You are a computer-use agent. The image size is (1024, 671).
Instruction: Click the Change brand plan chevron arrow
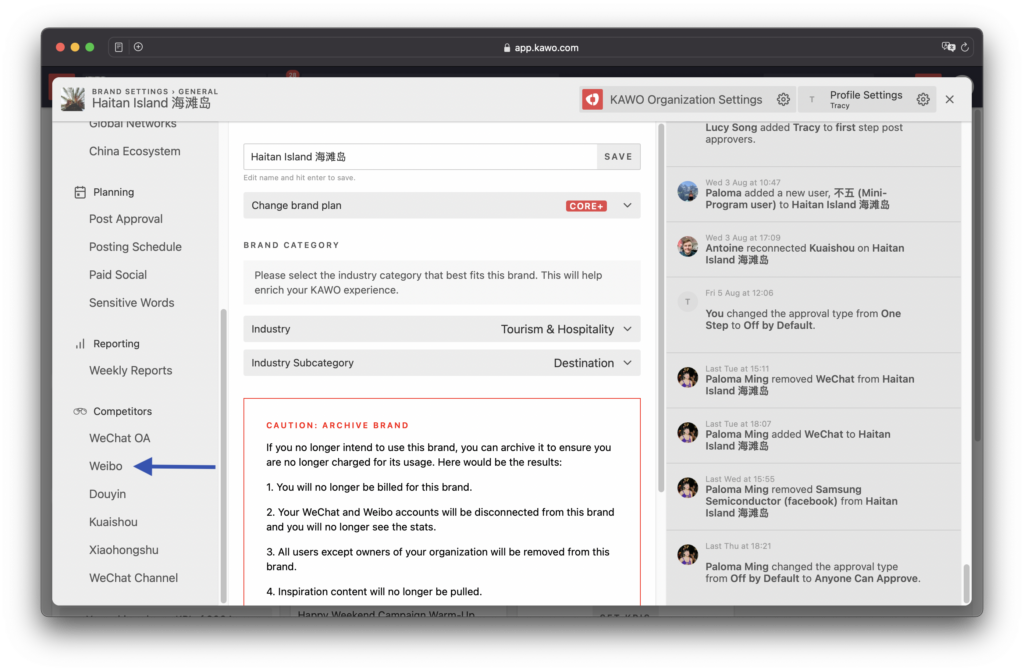click(628, 205)
